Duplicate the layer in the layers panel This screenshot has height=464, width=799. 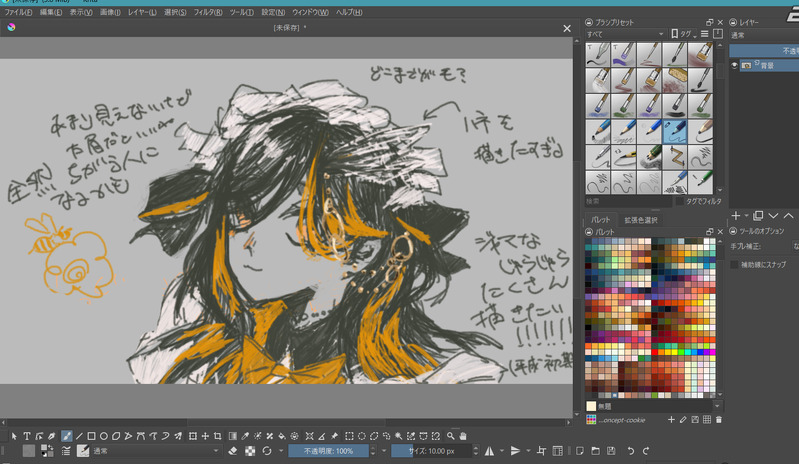tap(758, 216)
